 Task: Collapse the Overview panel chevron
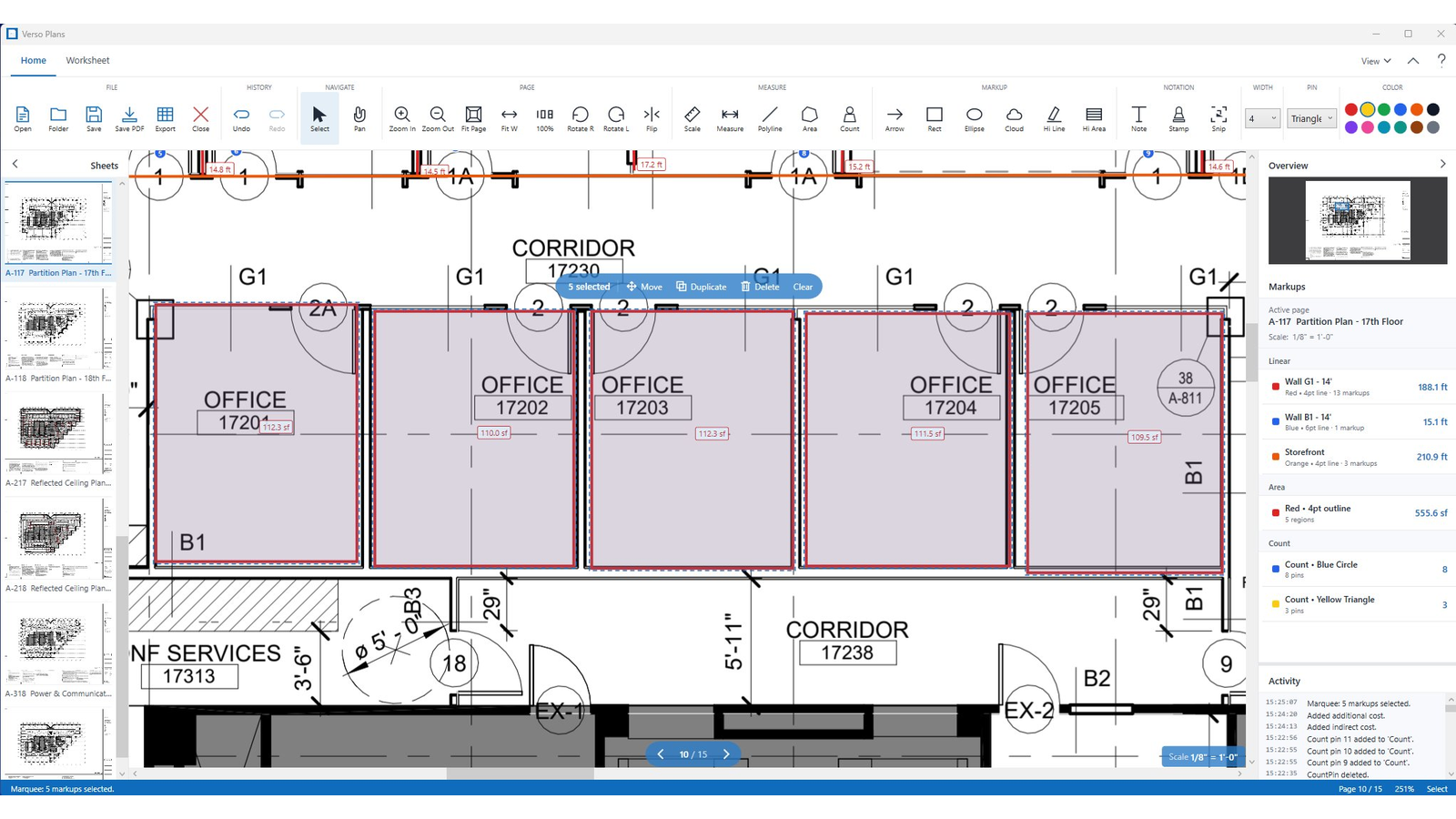click(1442, 164)
